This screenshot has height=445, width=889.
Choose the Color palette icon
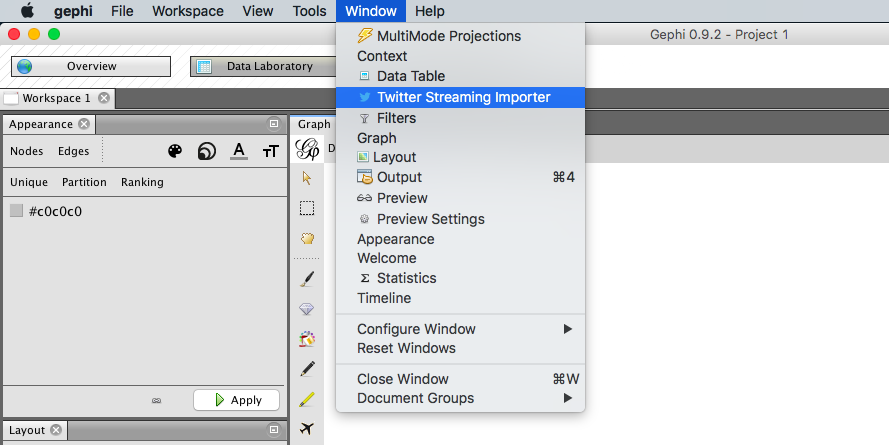click(175, 151)
